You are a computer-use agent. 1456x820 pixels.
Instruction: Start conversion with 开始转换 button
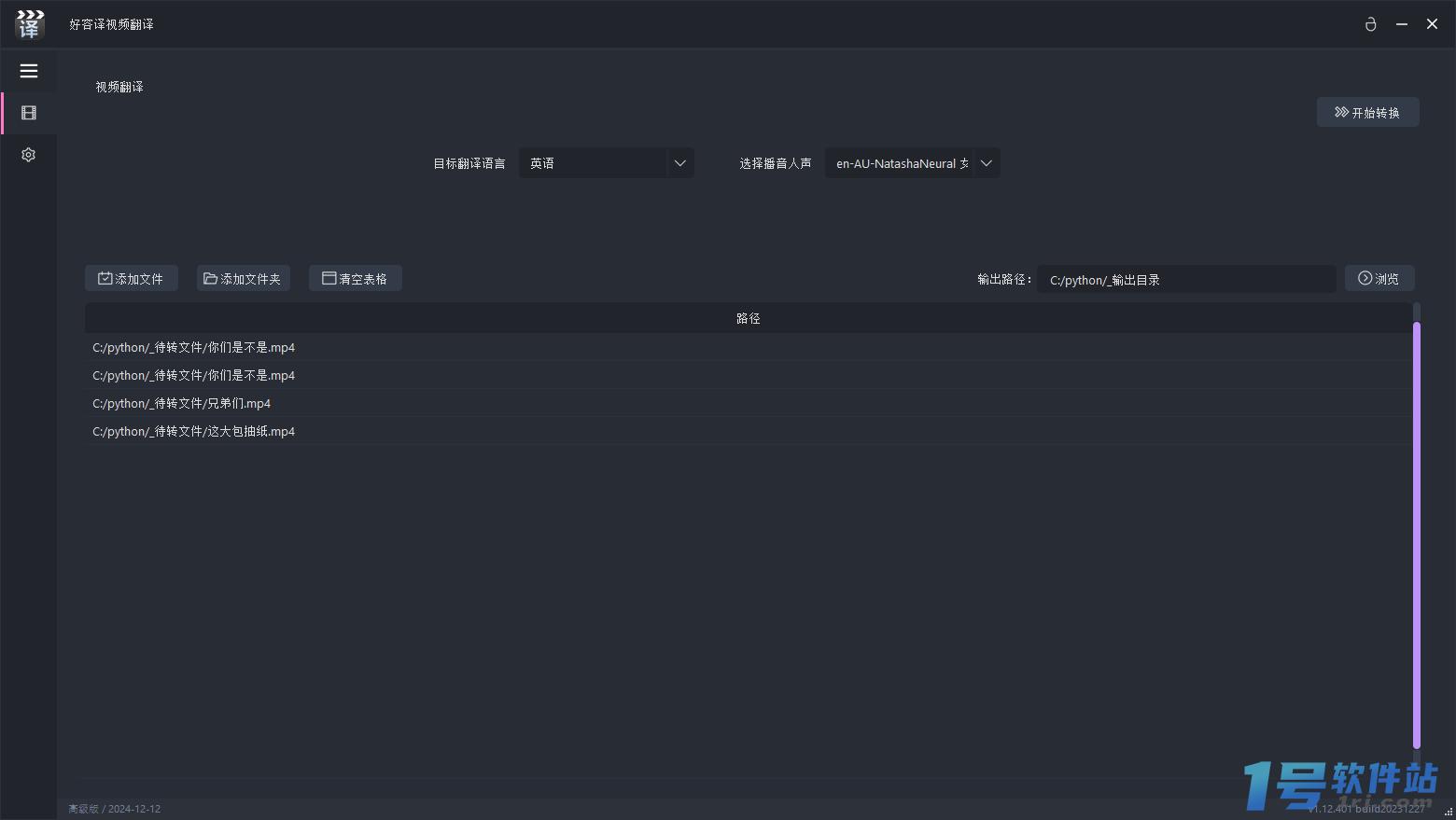point(1367,112)
